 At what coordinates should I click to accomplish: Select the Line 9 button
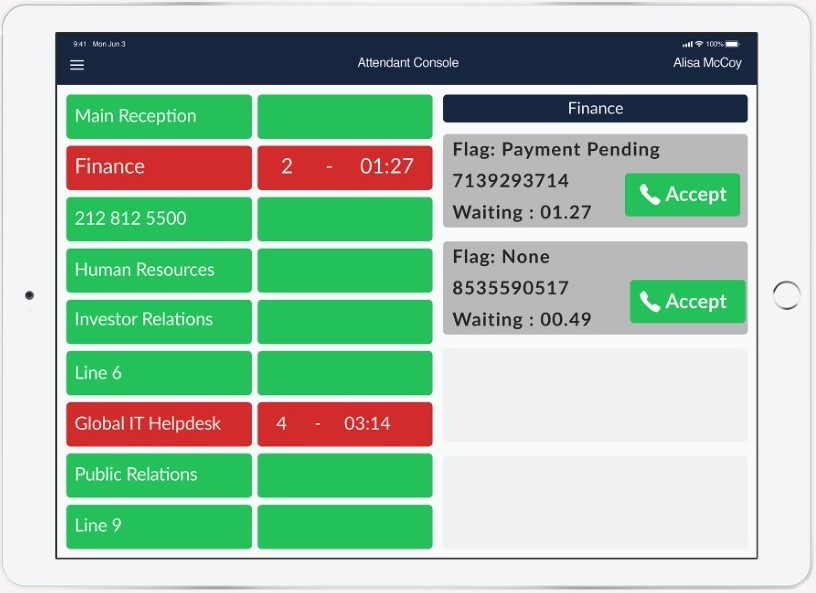click(159, 526)
